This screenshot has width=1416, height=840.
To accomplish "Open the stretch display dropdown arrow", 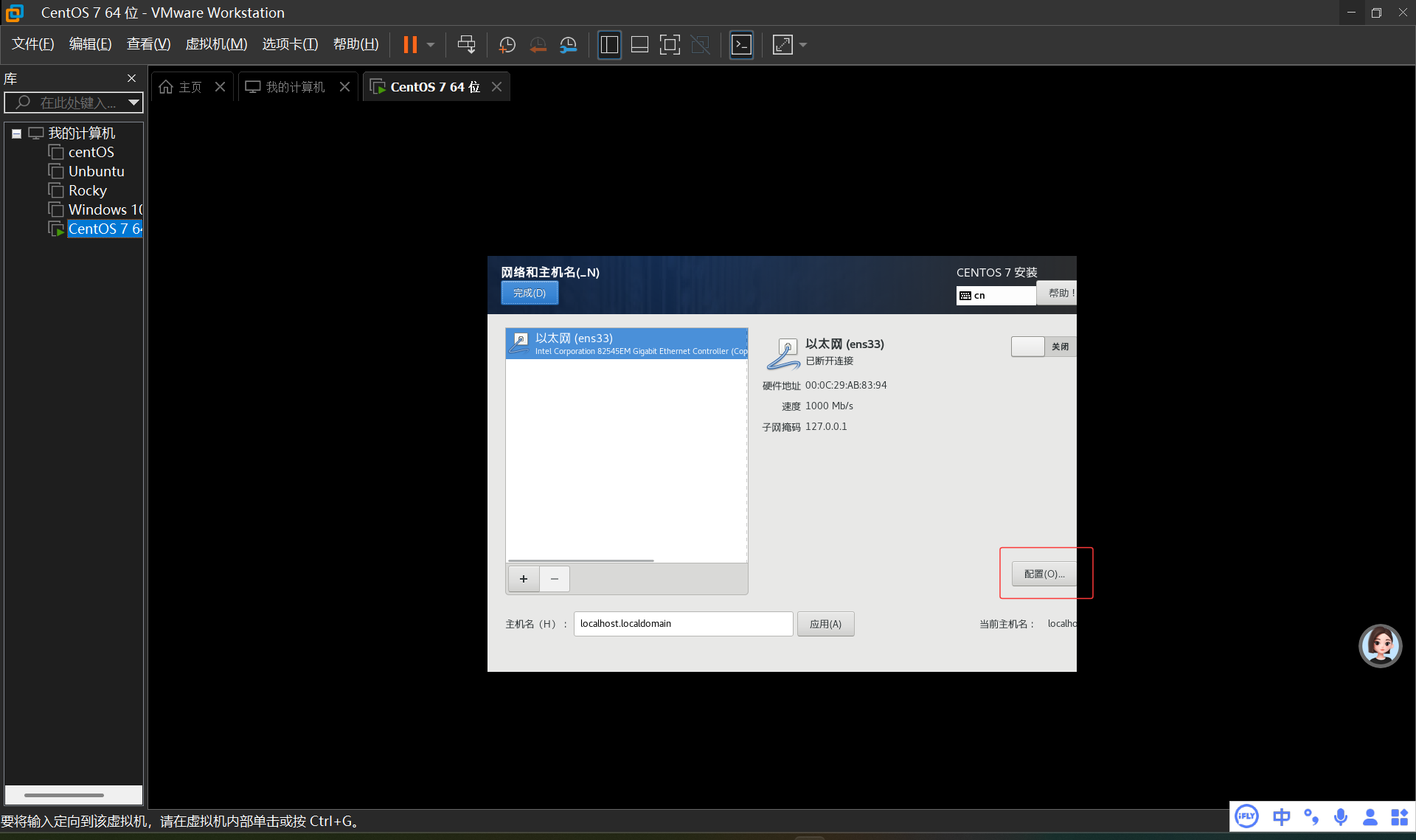I will pyautogui.click(x=803, y=45).
